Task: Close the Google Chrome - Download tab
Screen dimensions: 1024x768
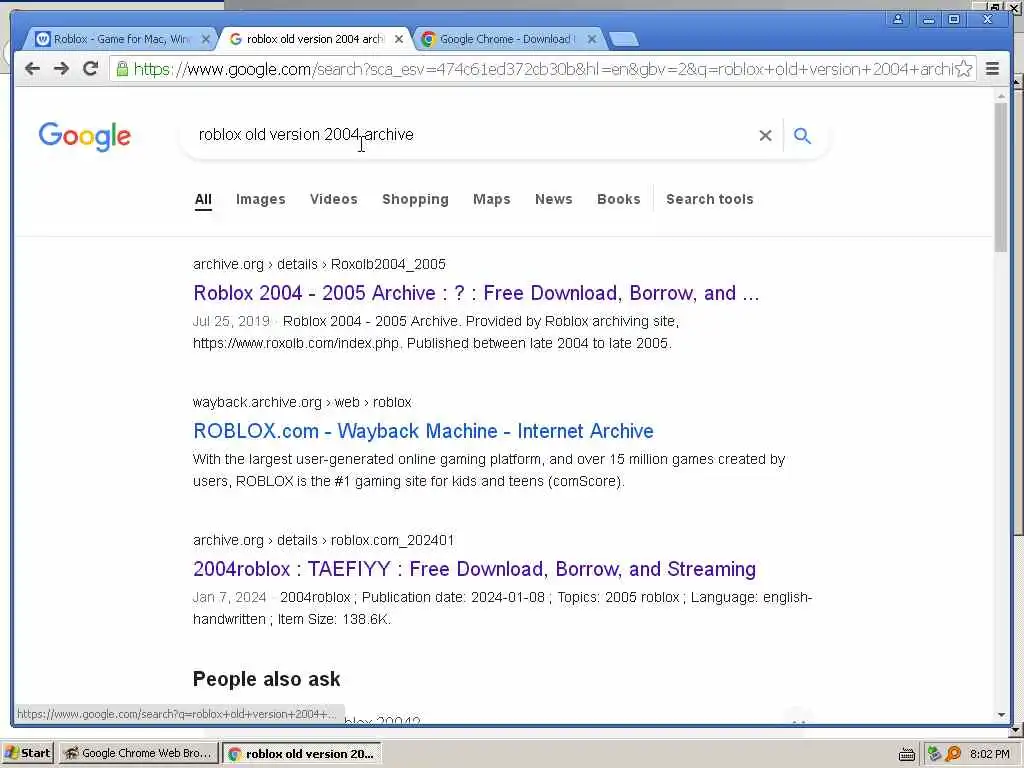Action: coord(592,39)
